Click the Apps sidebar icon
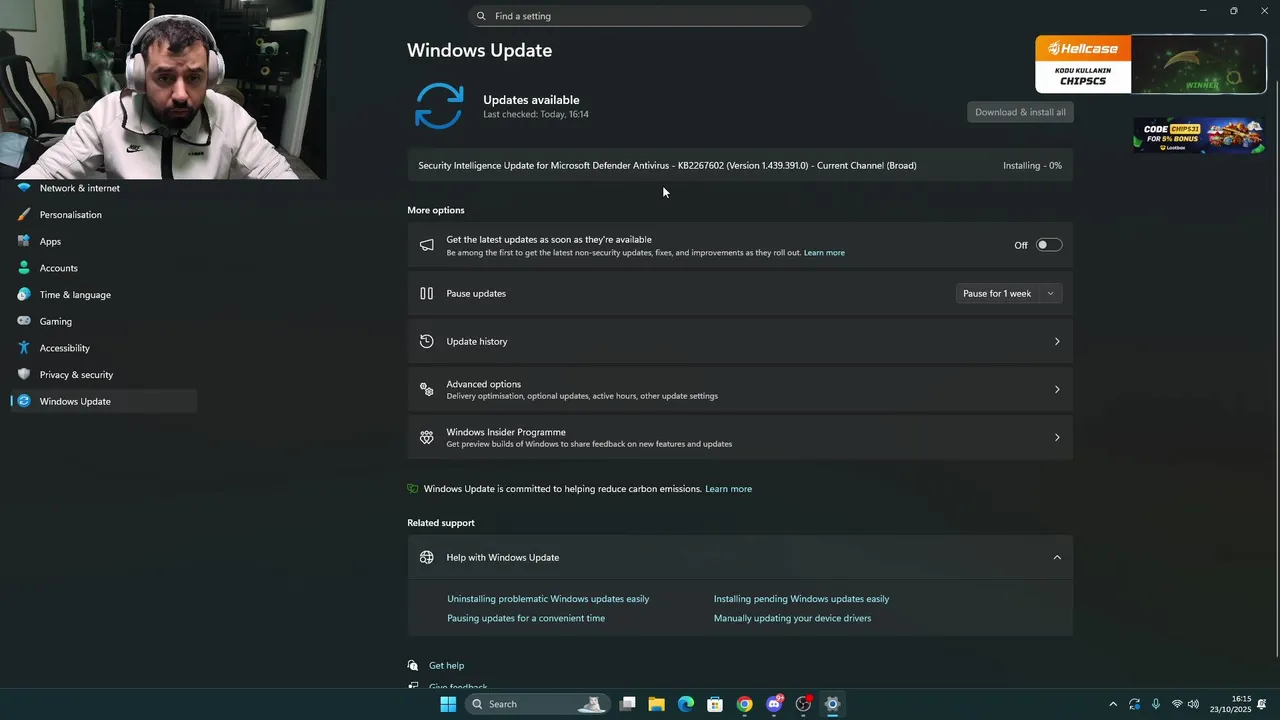The image size is (1280, 720). (x=24, y=241)
